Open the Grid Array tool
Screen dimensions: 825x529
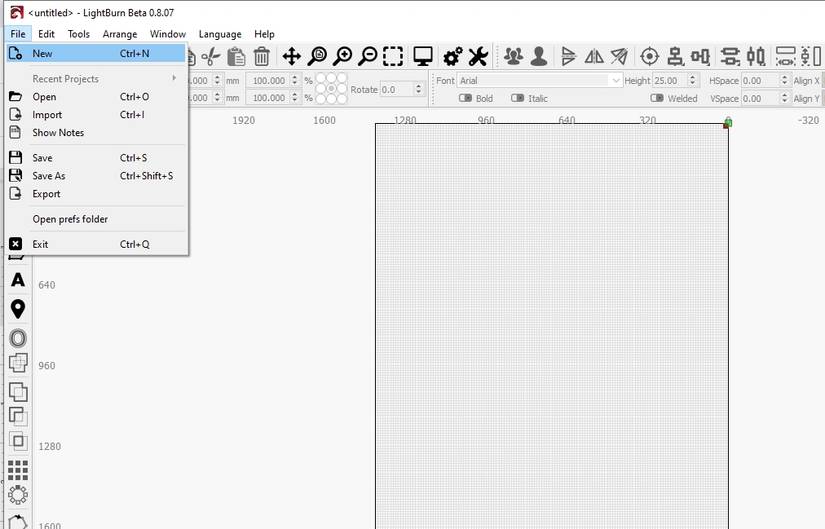18,470
